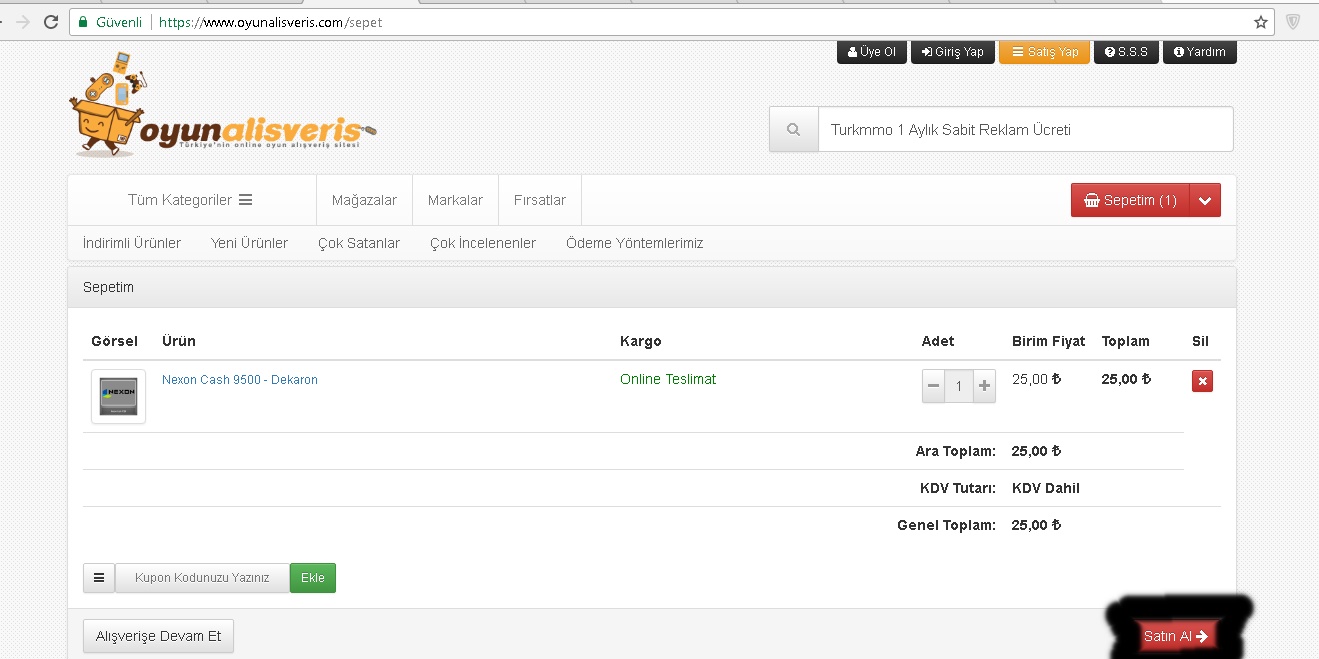Click the address bar URL
Screen dimensions: 1319x659
pyautogui.click(x=270, y=21)
